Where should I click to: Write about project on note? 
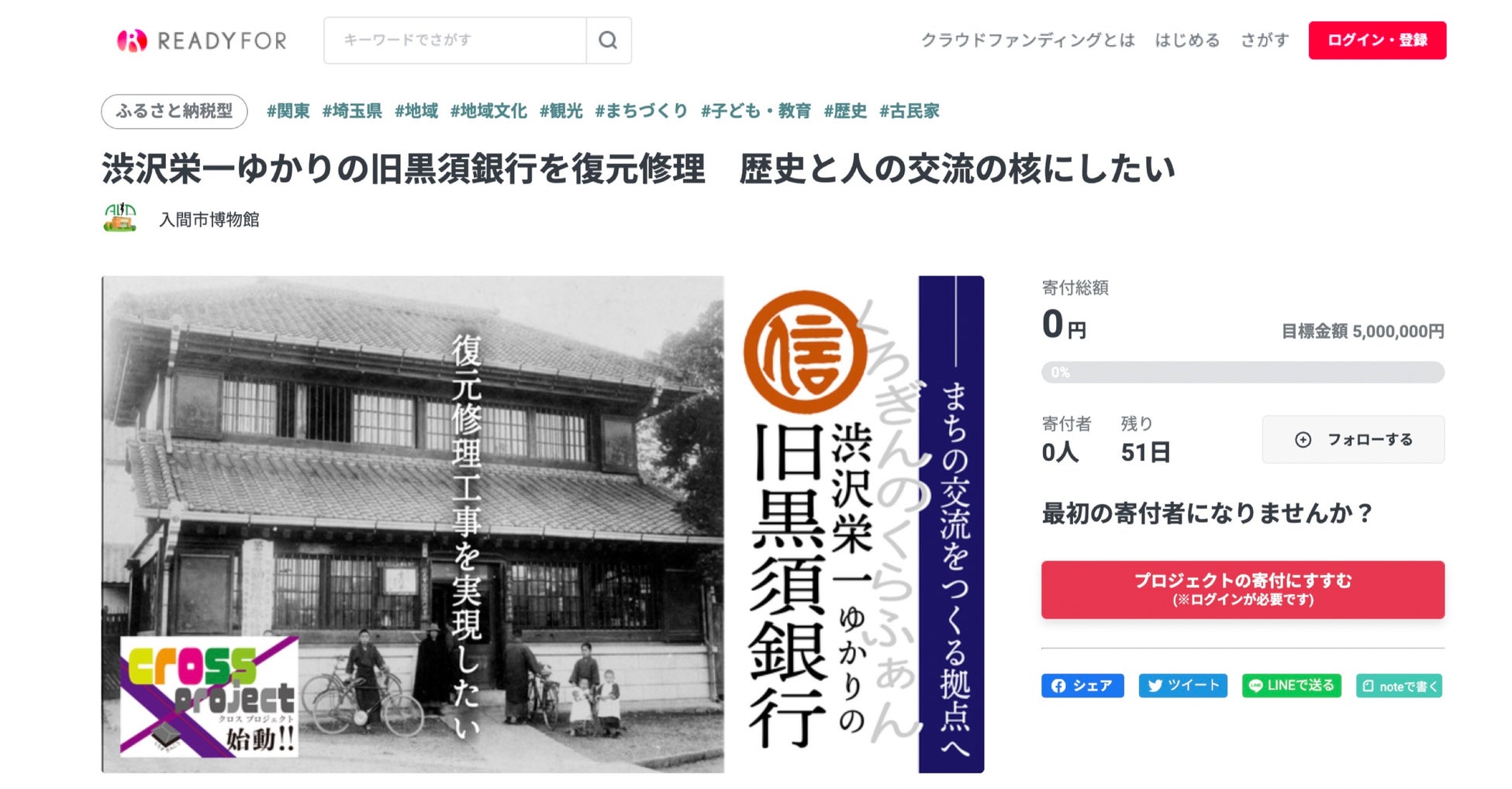click(x=1399, y=686)
